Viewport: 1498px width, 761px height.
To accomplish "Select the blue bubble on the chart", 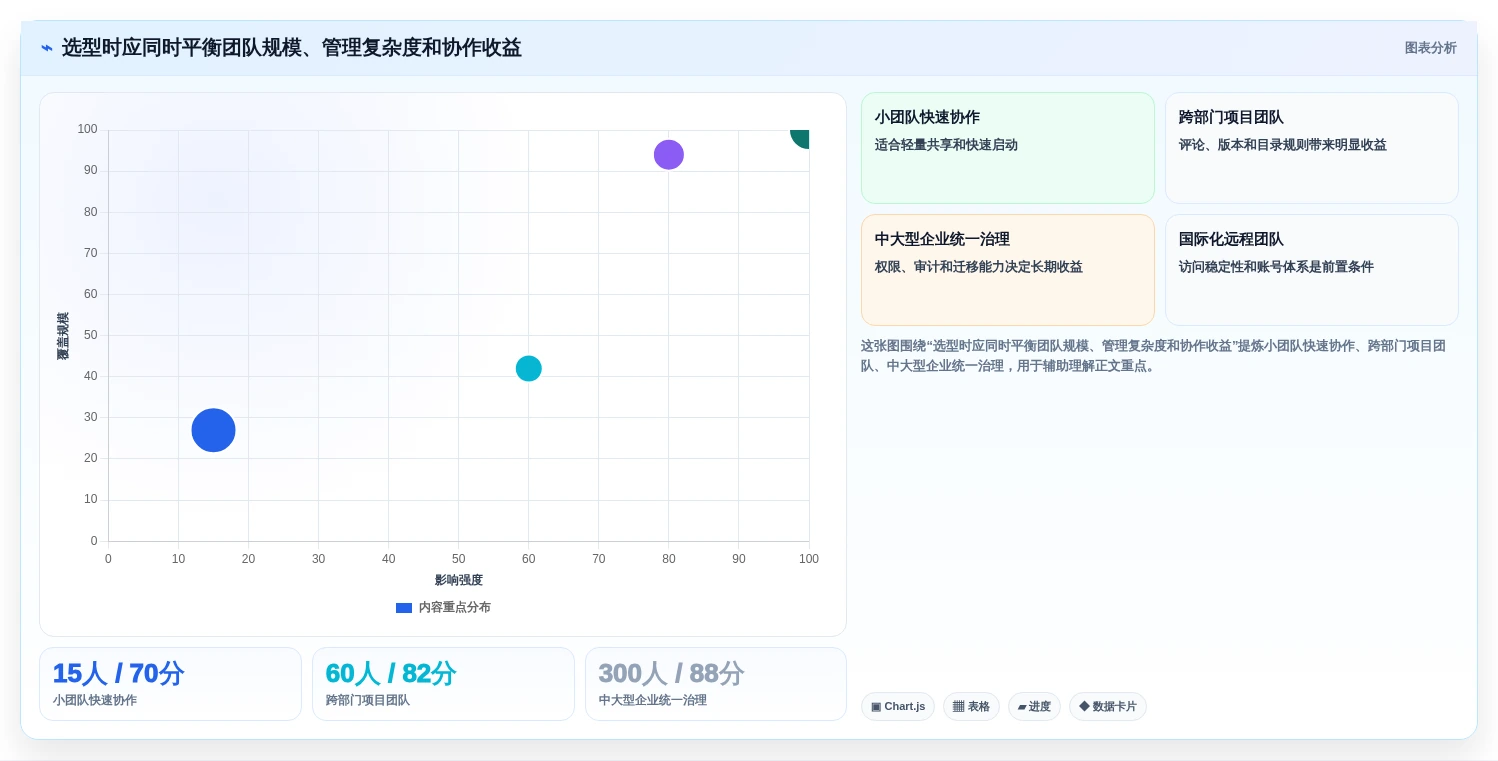I will tap(213, 430).
